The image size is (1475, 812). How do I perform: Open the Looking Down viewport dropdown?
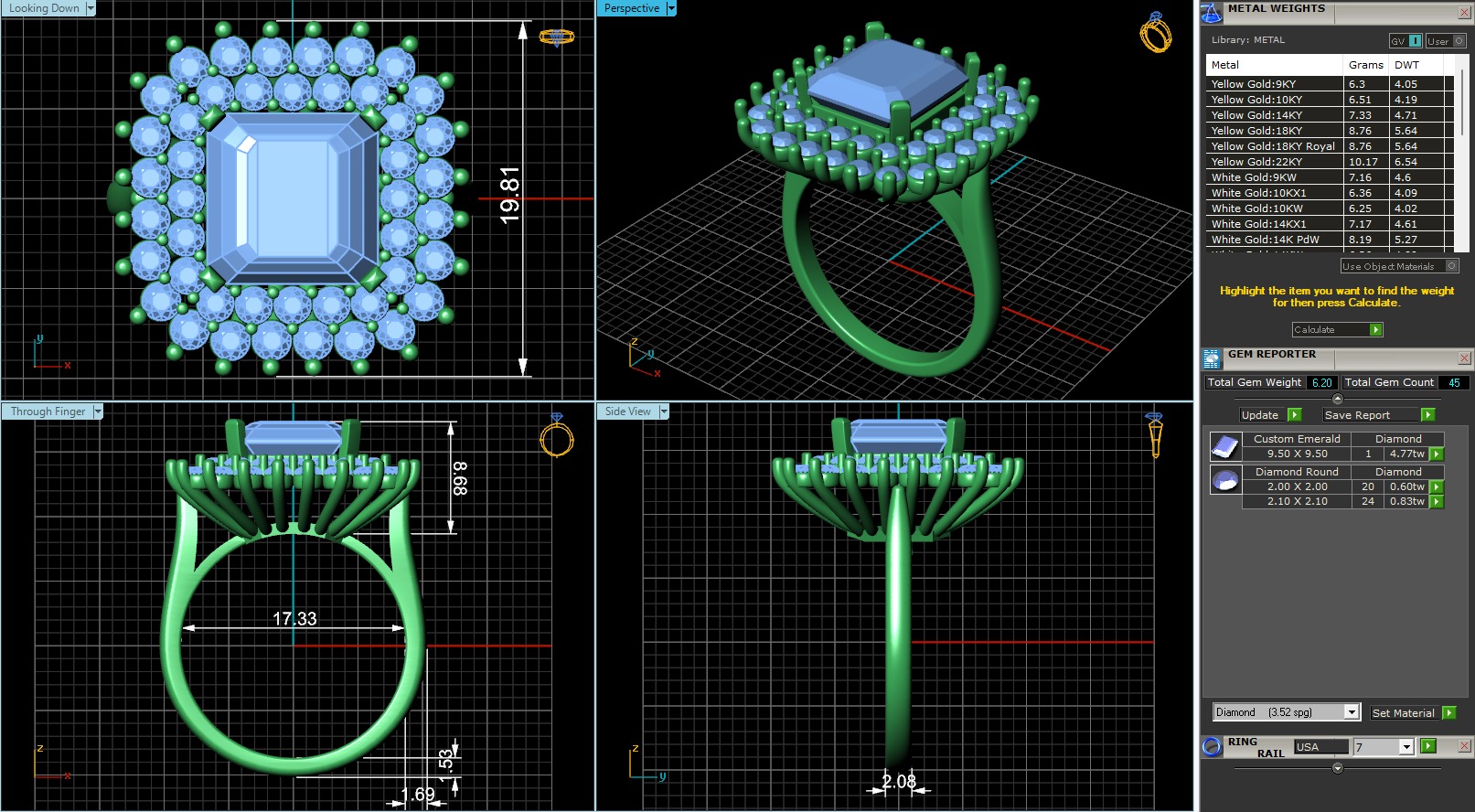pos(90,8)
